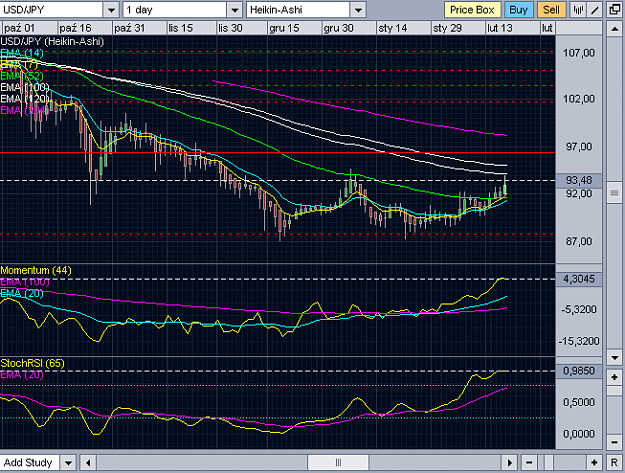Click the gru 15 date axis label

point(284,28)
